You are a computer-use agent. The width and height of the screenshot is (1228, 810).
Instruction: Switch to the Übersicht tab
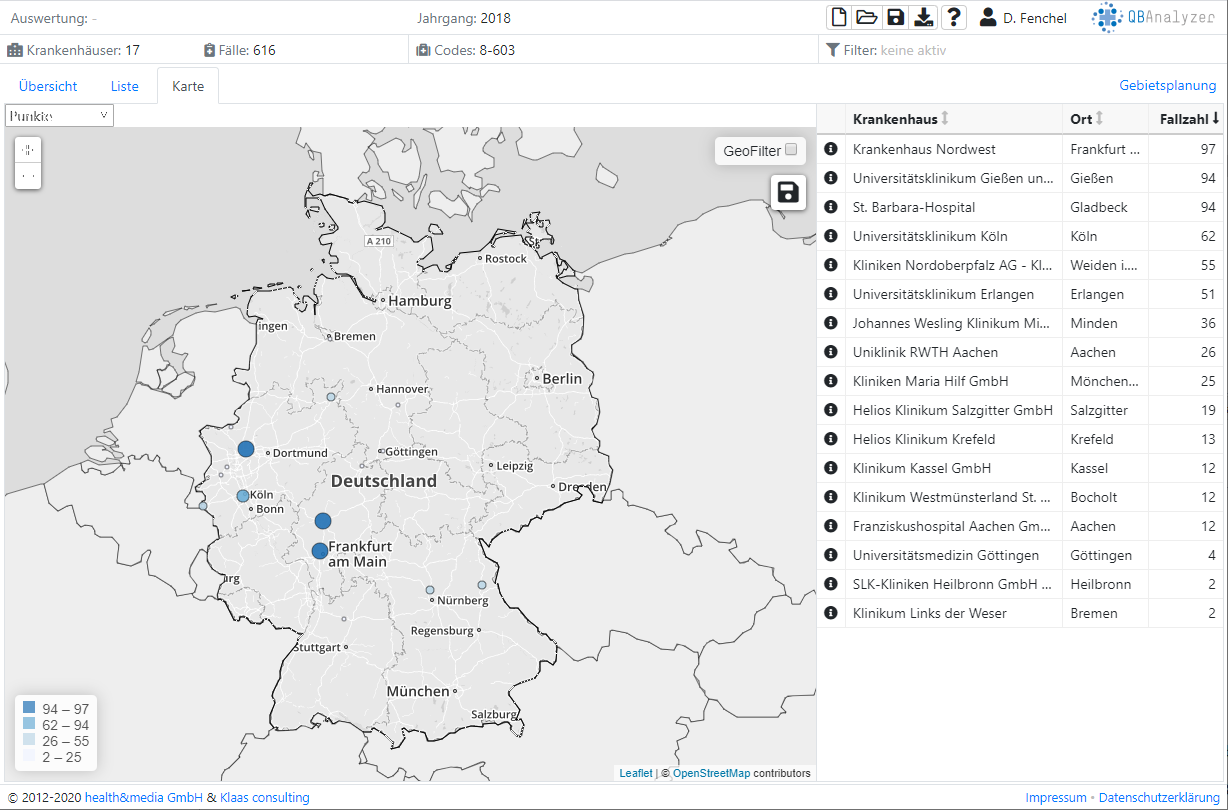tap(48, 86)
